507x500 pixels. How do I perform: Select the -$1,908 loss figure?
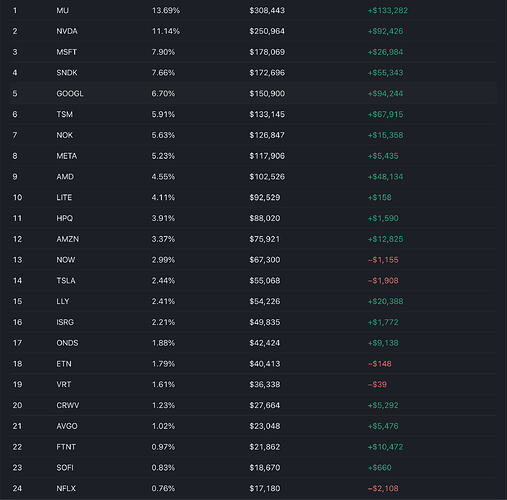(x=383, y=281)
